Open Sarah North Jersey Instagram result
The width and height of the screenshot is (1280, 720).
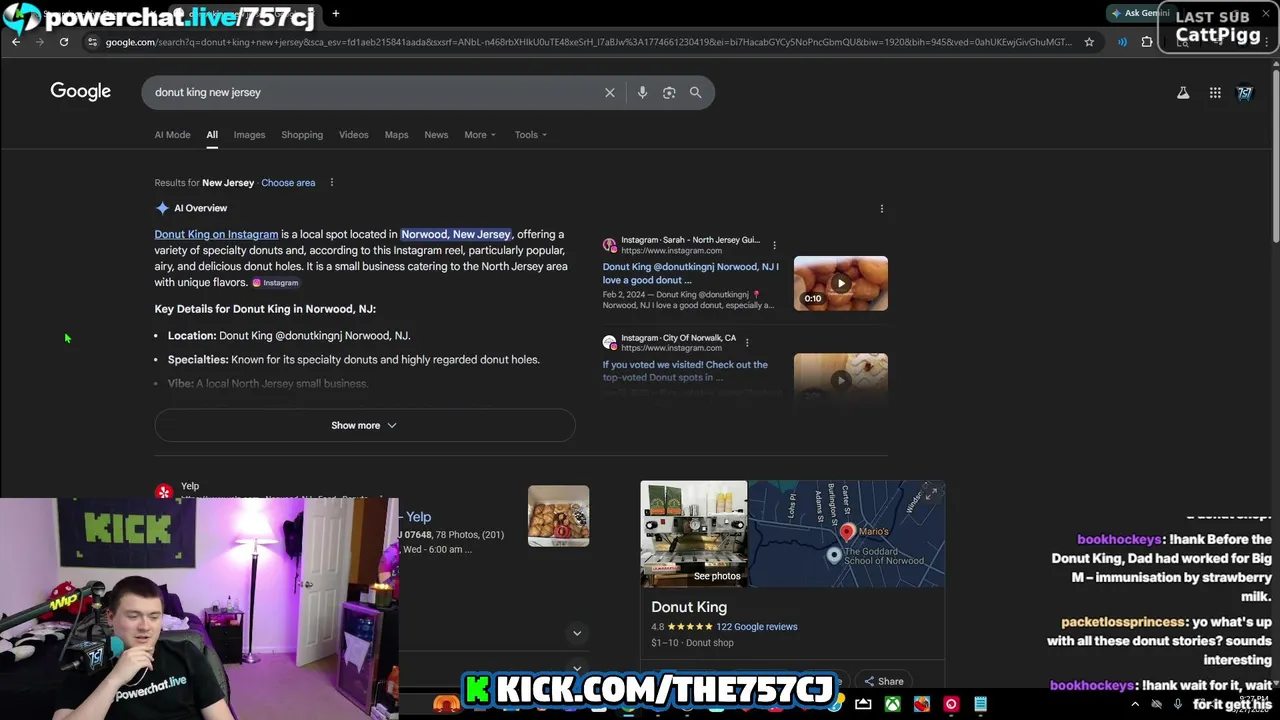pos(690,273)
